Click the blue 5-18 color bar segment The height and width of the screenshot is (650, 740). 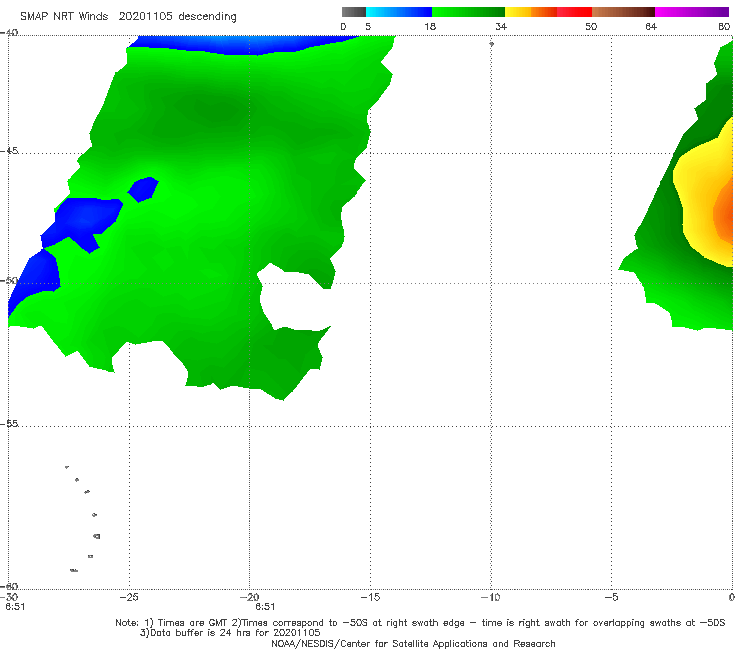tap(399, 12)
